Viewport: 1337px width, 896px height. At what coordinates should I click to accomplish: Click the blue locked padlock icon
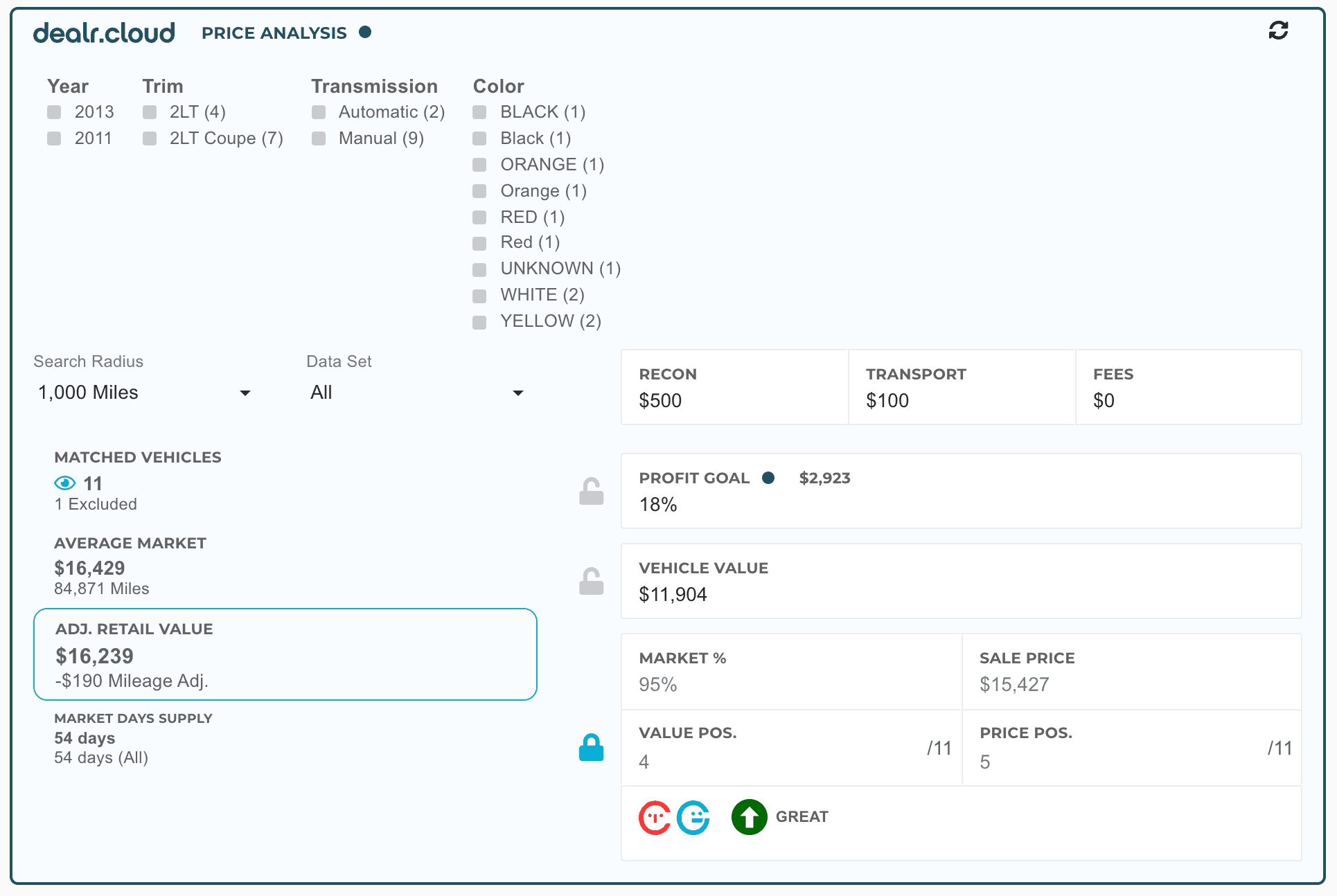[591, 748]
